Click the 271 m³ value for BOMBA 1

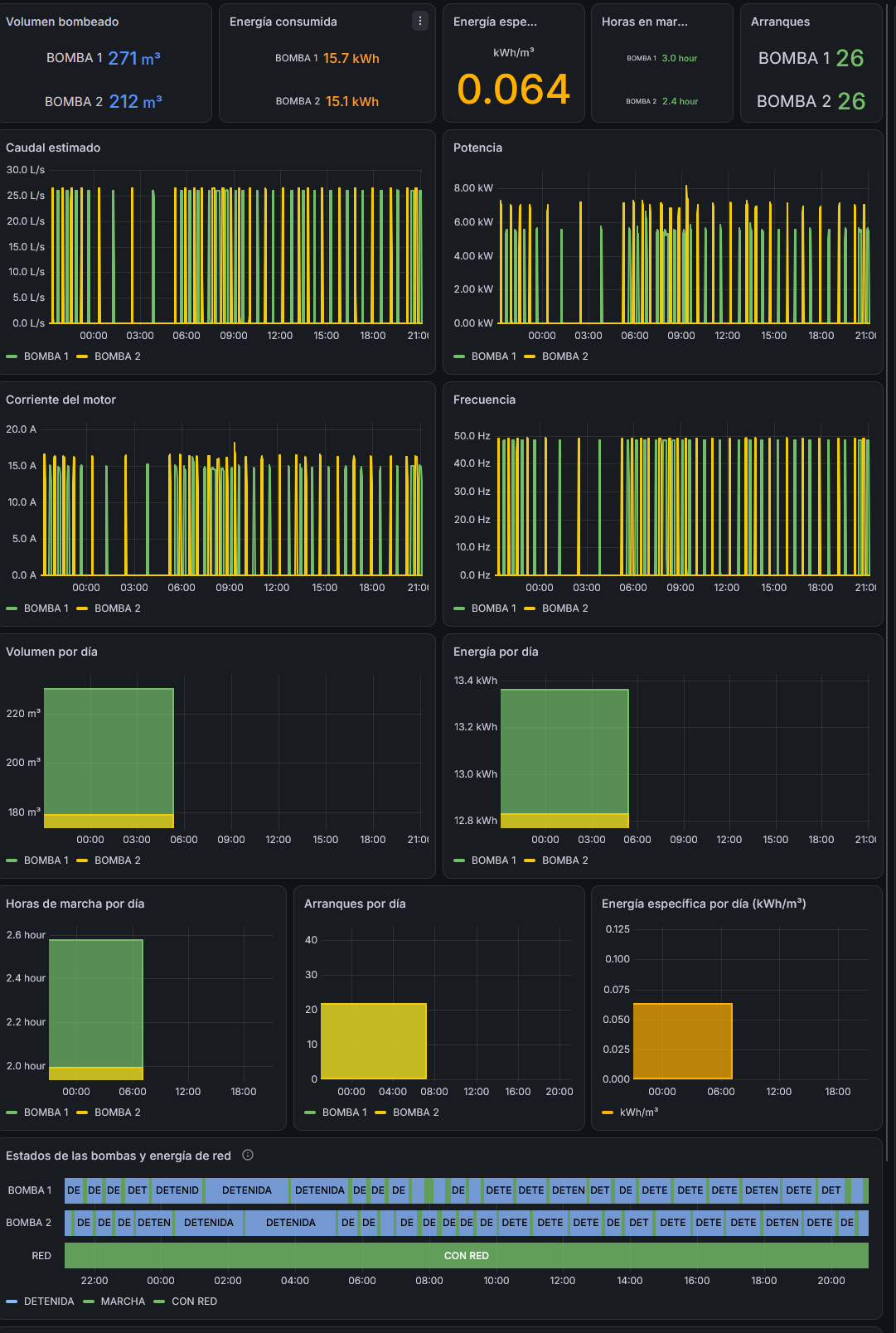134,58
